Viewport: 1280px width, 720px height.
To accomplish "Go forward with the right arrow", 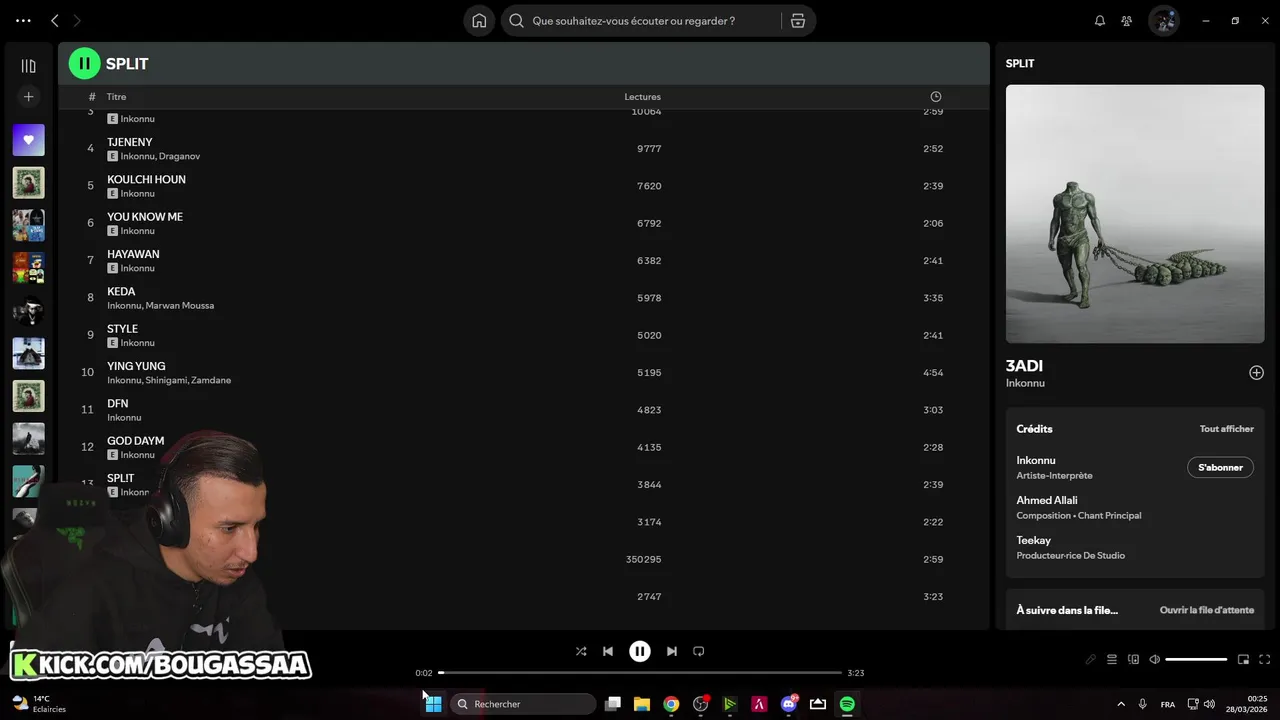I will [x=77, y=20].
